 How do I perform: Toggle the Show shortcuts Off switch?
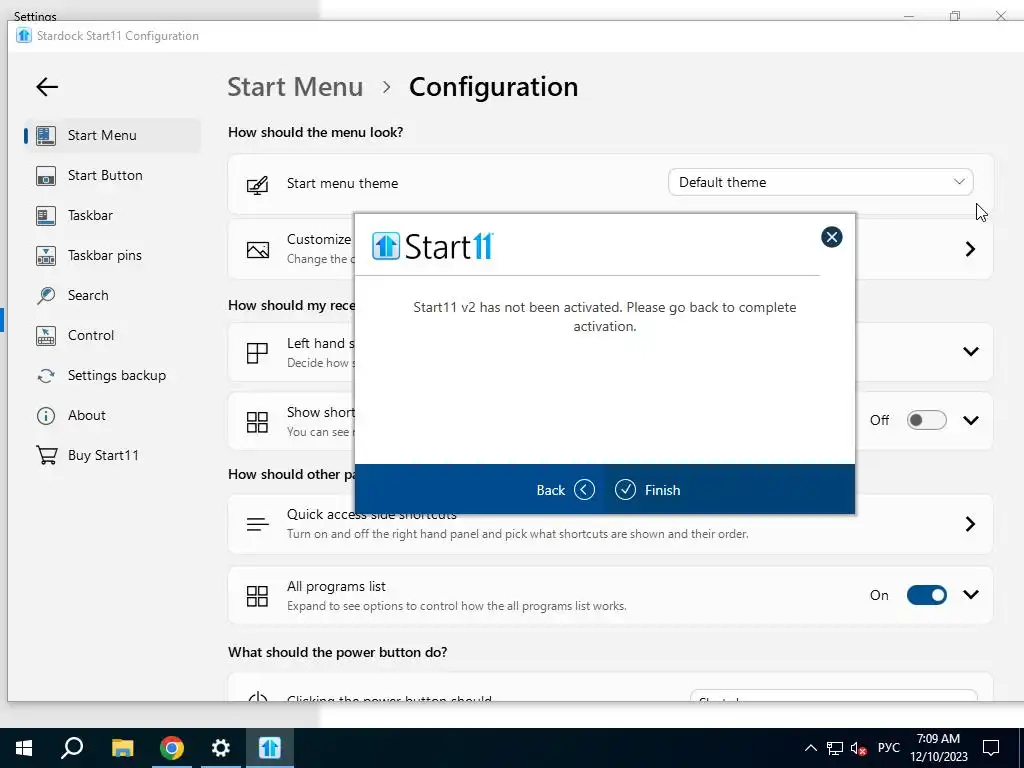(x=926, y=420)
